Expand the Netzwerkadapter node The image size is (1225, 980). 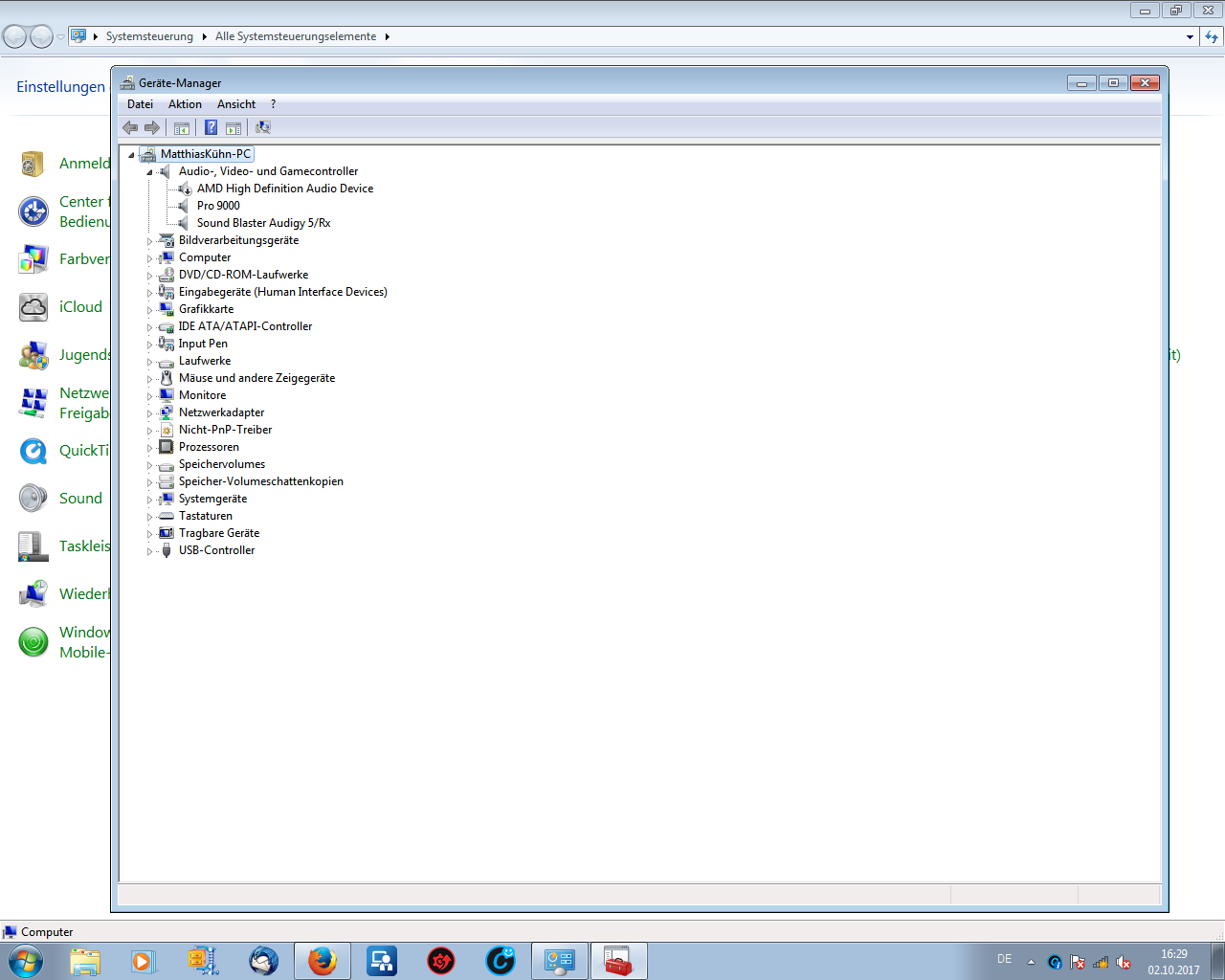point(149,413)
